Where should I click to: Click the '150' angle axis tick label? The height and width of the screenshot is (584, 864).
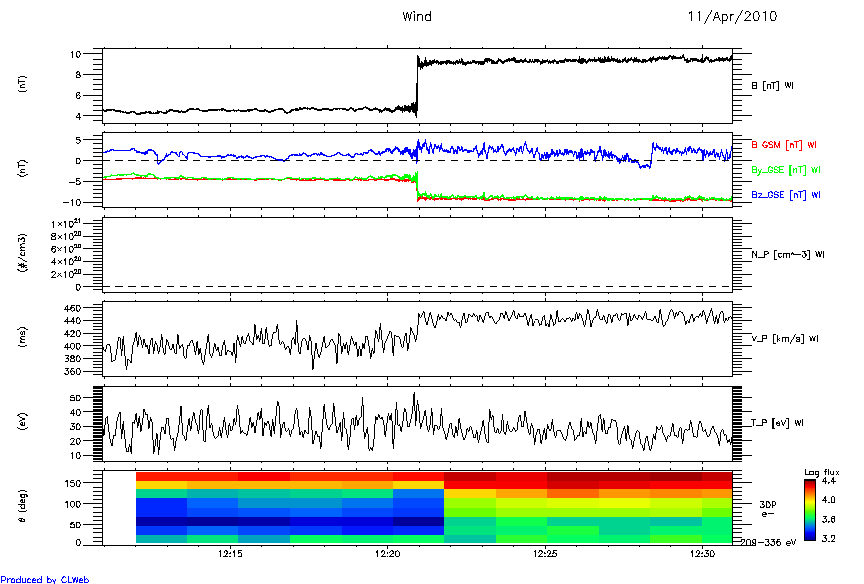point(73,483)
